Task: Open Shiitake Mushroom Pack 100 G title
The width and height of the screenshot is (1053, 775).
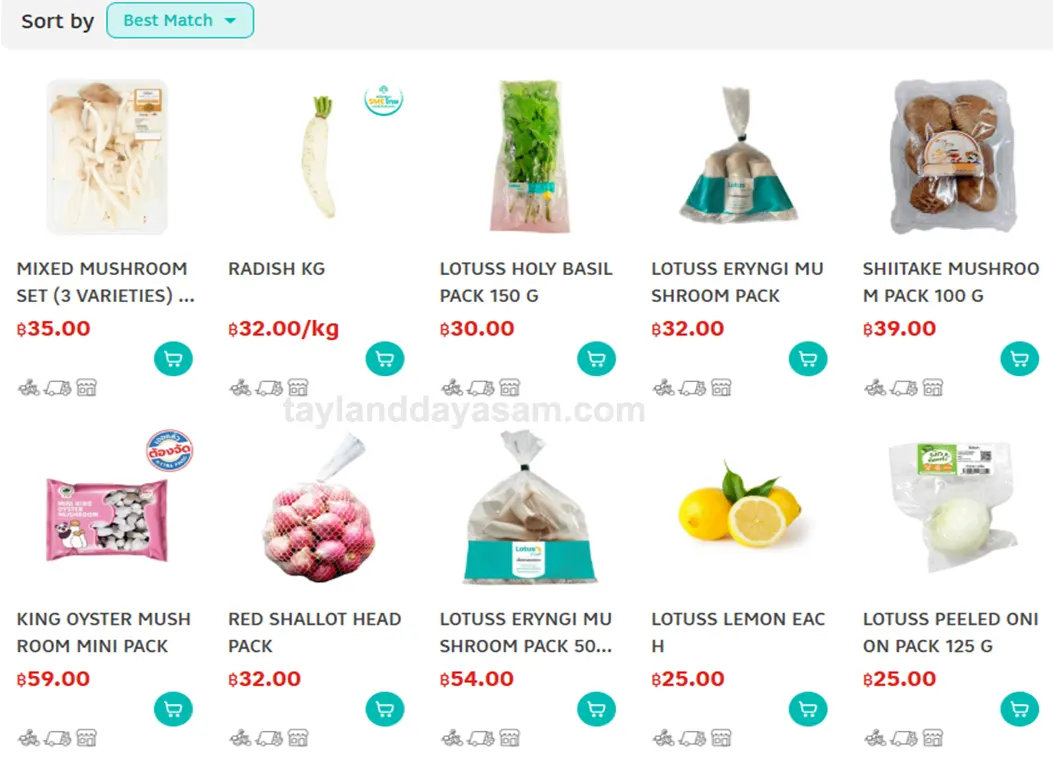Action: 951,282
